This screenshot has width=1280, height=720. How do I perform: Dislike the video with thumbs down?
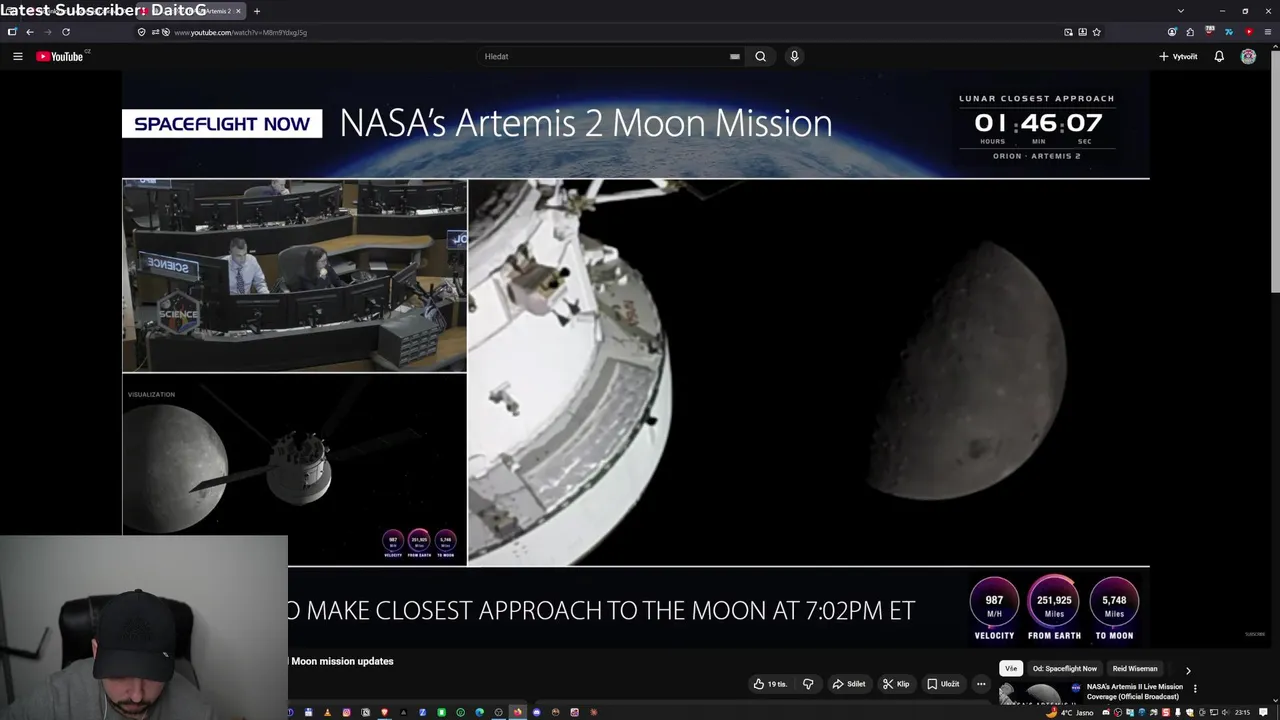point(808,684)
